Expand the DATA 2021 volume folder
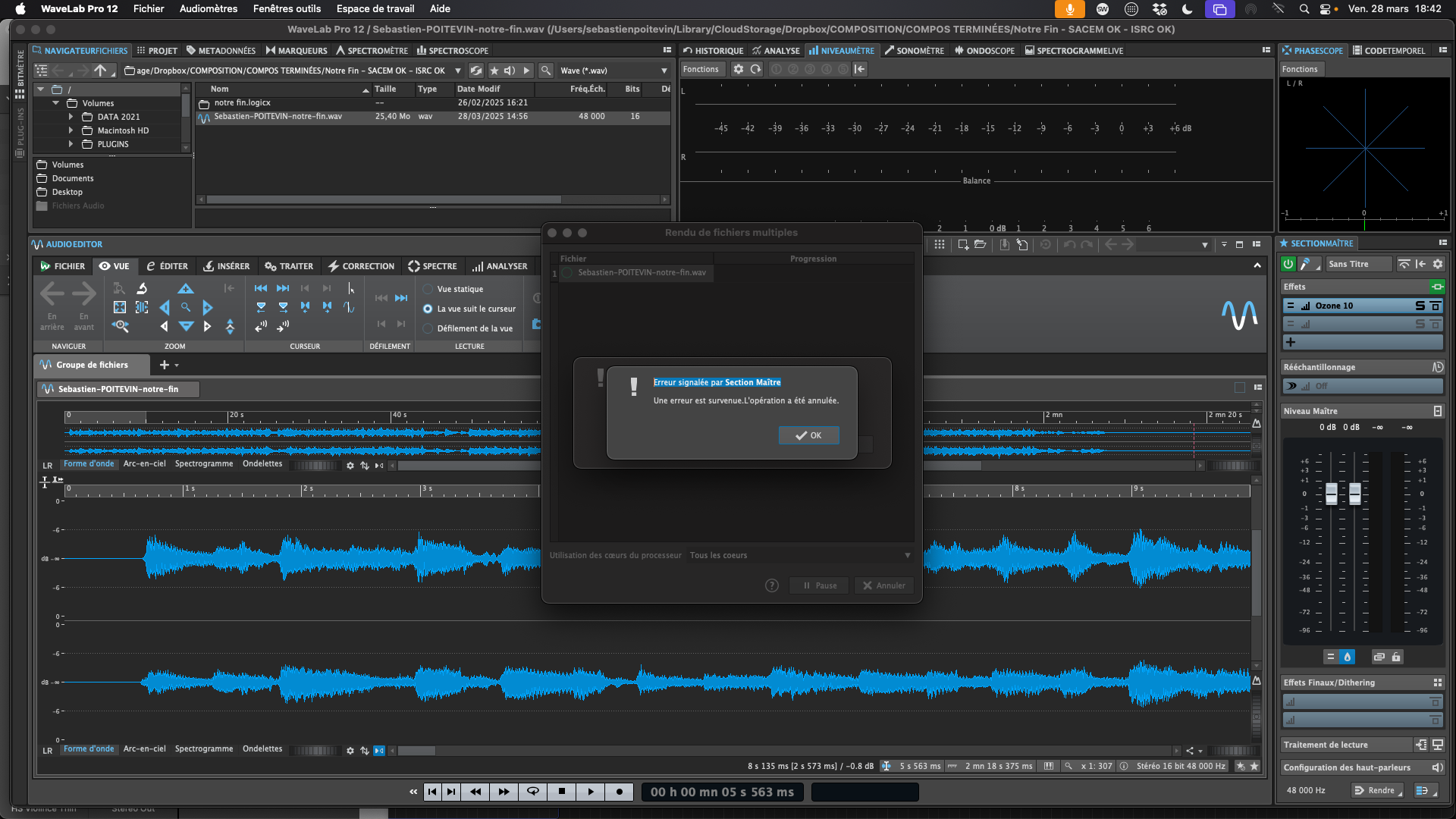 click(x=71, y=117)
